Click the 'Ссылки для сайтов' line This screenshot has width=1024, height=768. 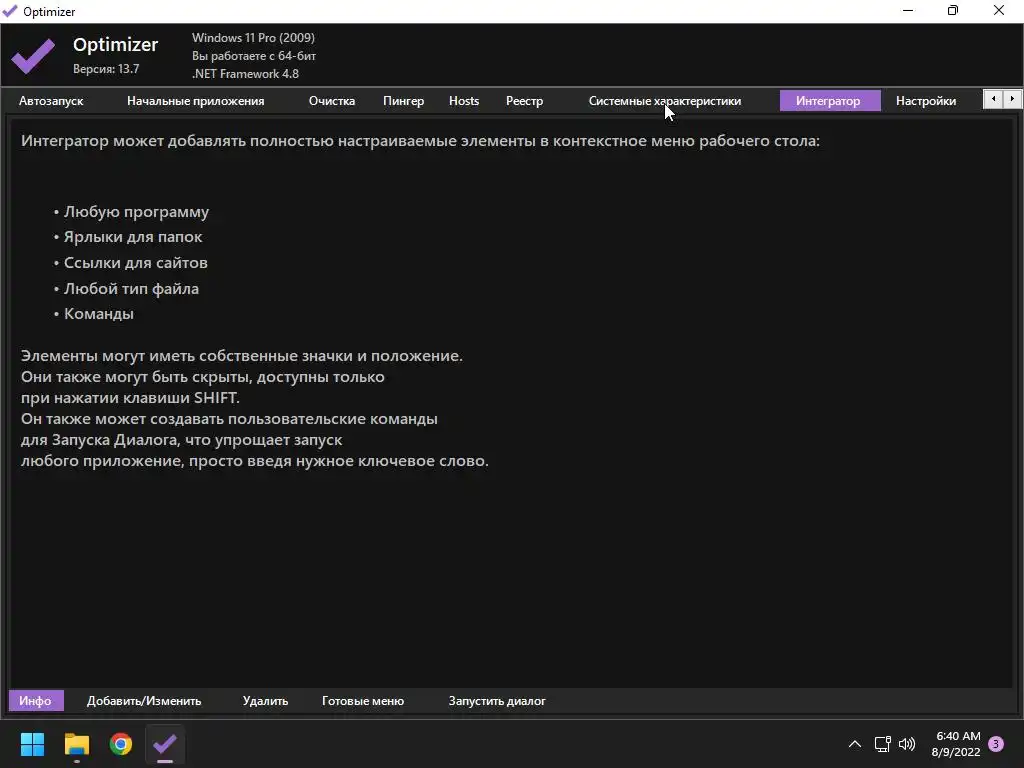pos(131,263)
